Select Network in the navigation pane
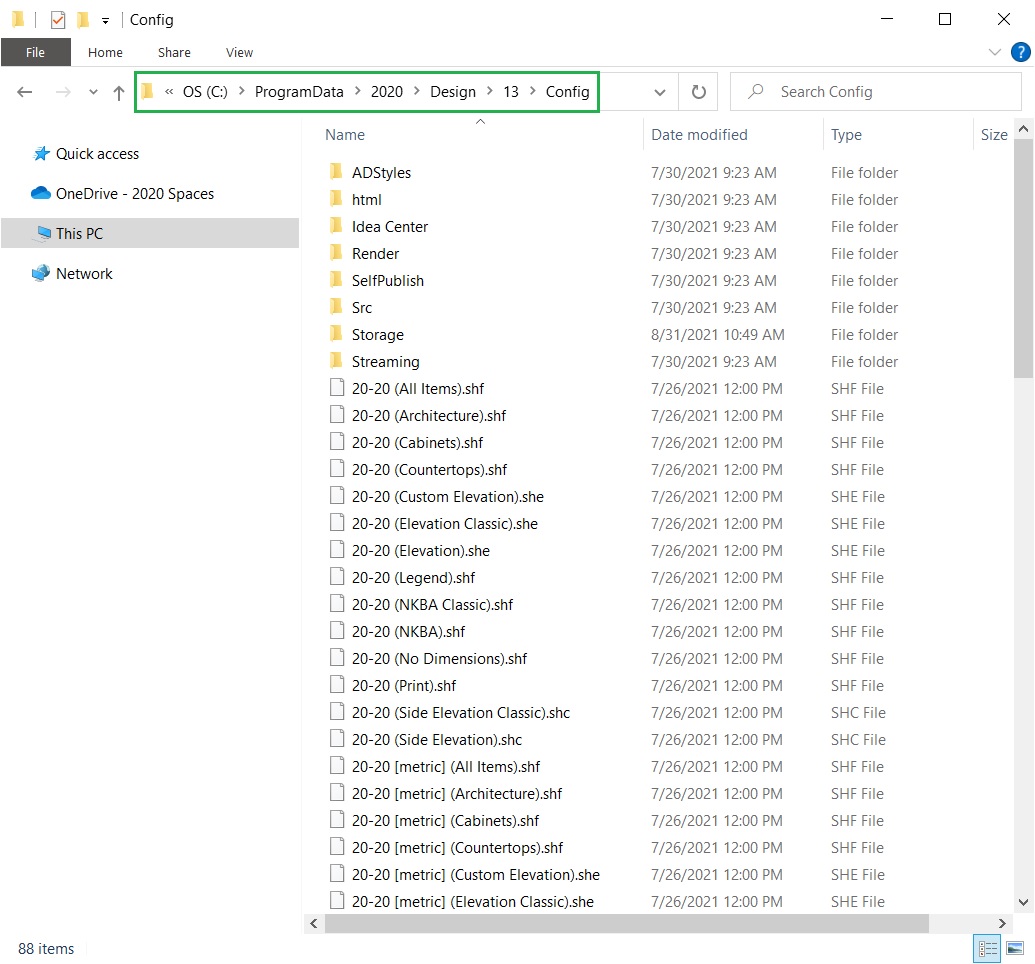The height and width of the screenshot is (964, 1035). 72,273
